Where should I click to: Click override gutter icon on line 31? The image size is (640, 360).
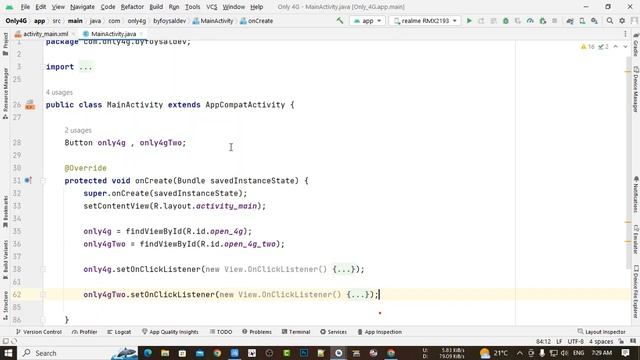28,180
